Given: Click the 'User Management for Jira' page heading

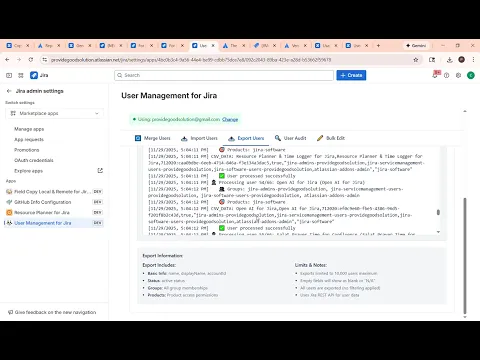Looking at the screenshot, I should (169, 96).
